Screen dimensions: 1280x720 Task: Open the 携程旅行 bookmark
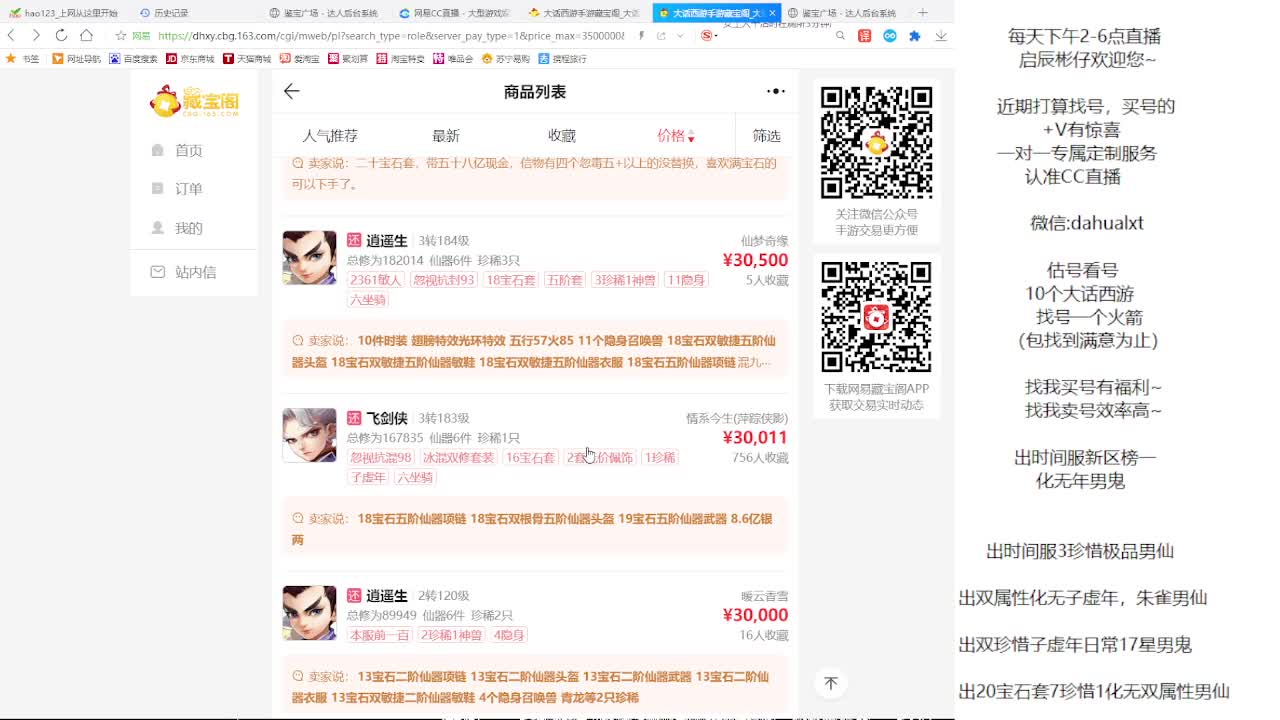562,59
